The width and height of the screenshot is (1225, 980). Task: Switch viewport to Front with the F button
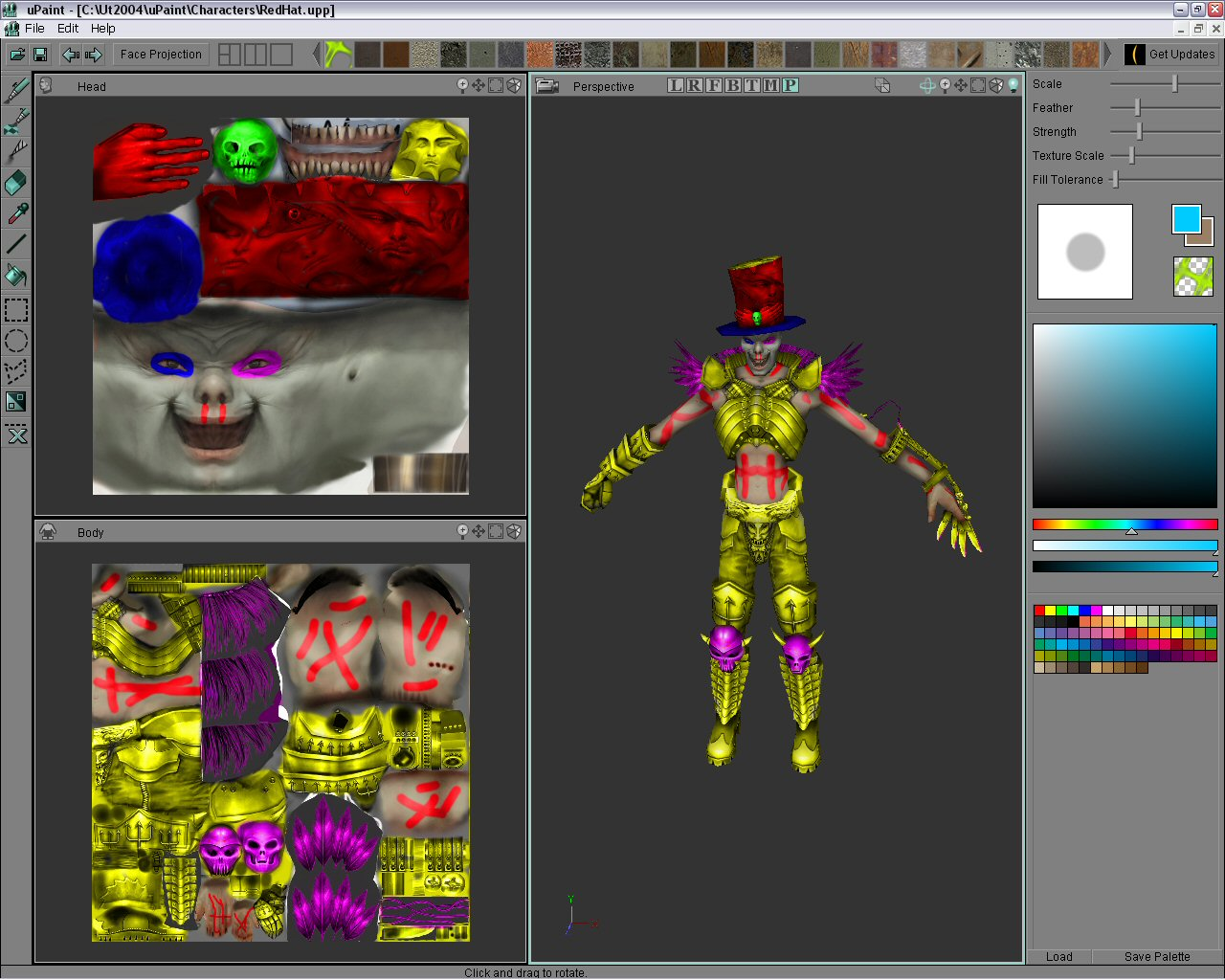click(713, 85)
